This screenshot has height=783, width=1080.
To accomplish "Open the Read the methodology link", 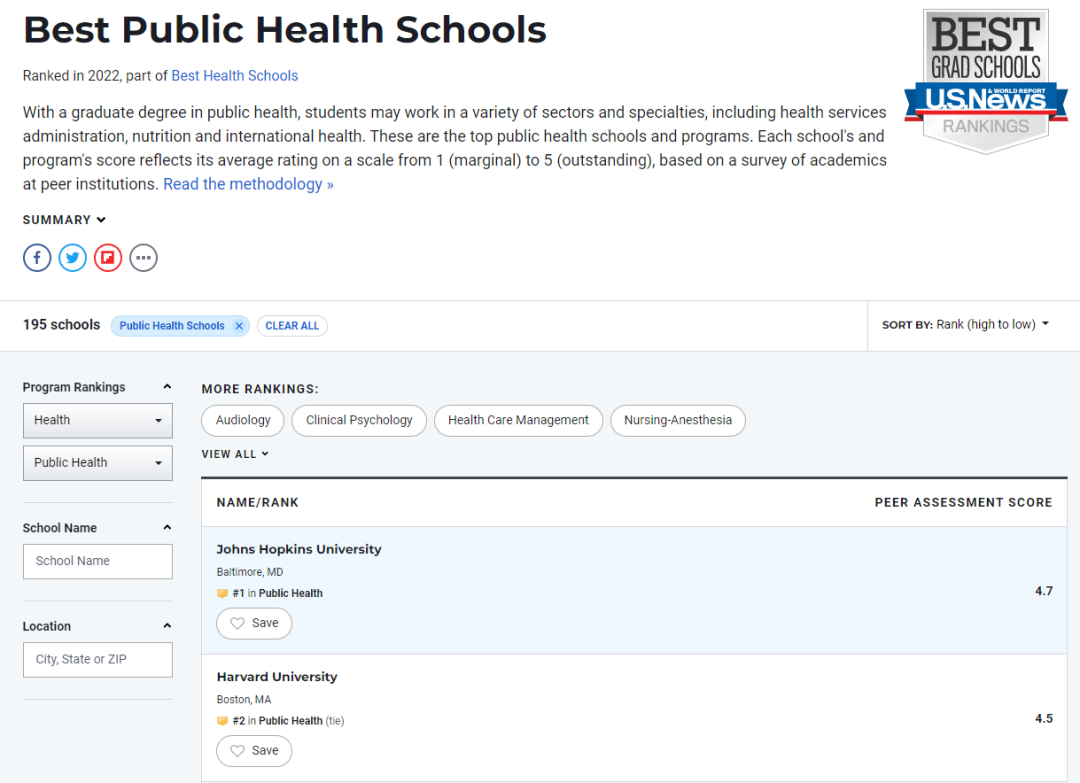I will point(248,184).
